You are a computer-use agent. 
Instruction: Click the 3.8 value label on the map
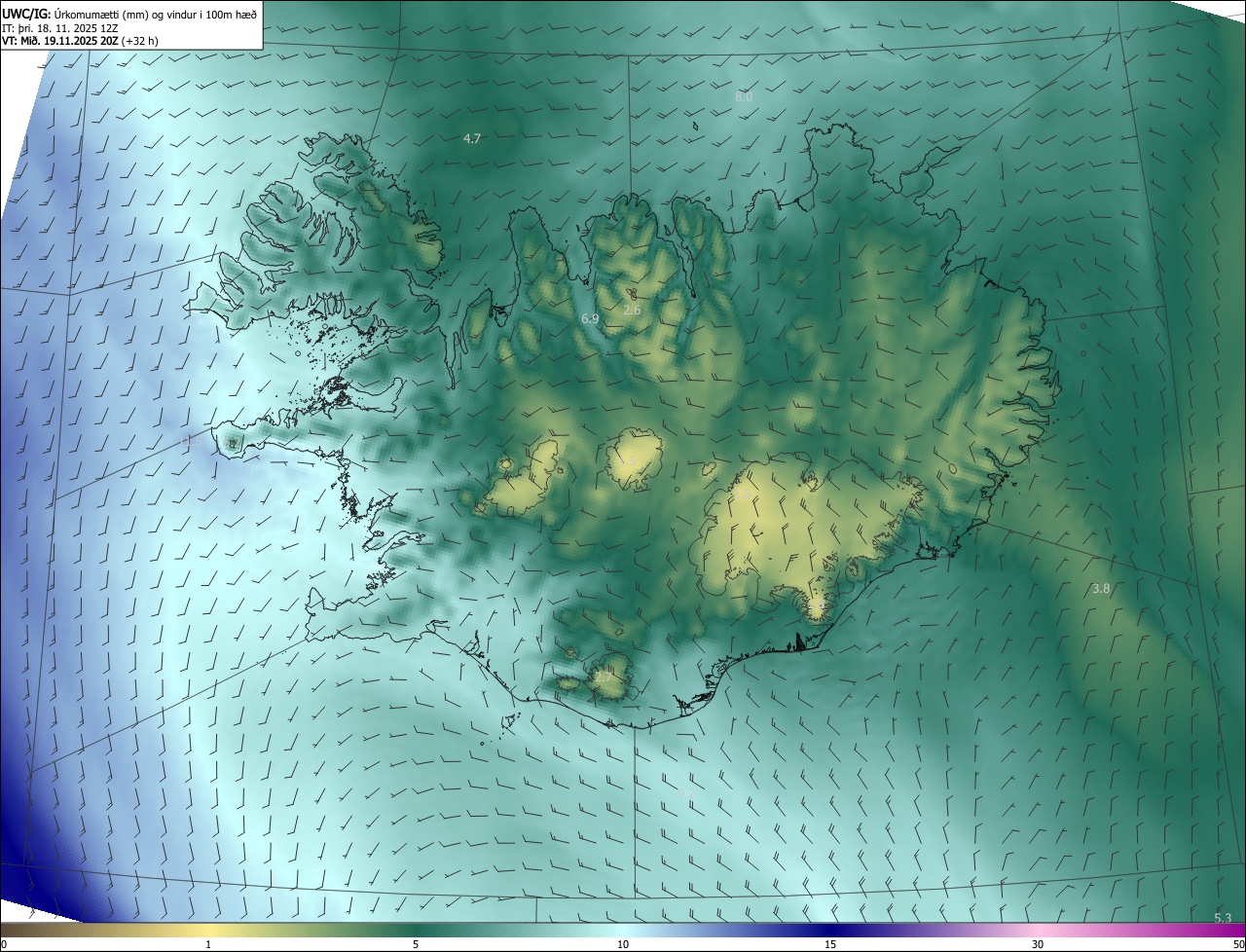coord(1101,588)
